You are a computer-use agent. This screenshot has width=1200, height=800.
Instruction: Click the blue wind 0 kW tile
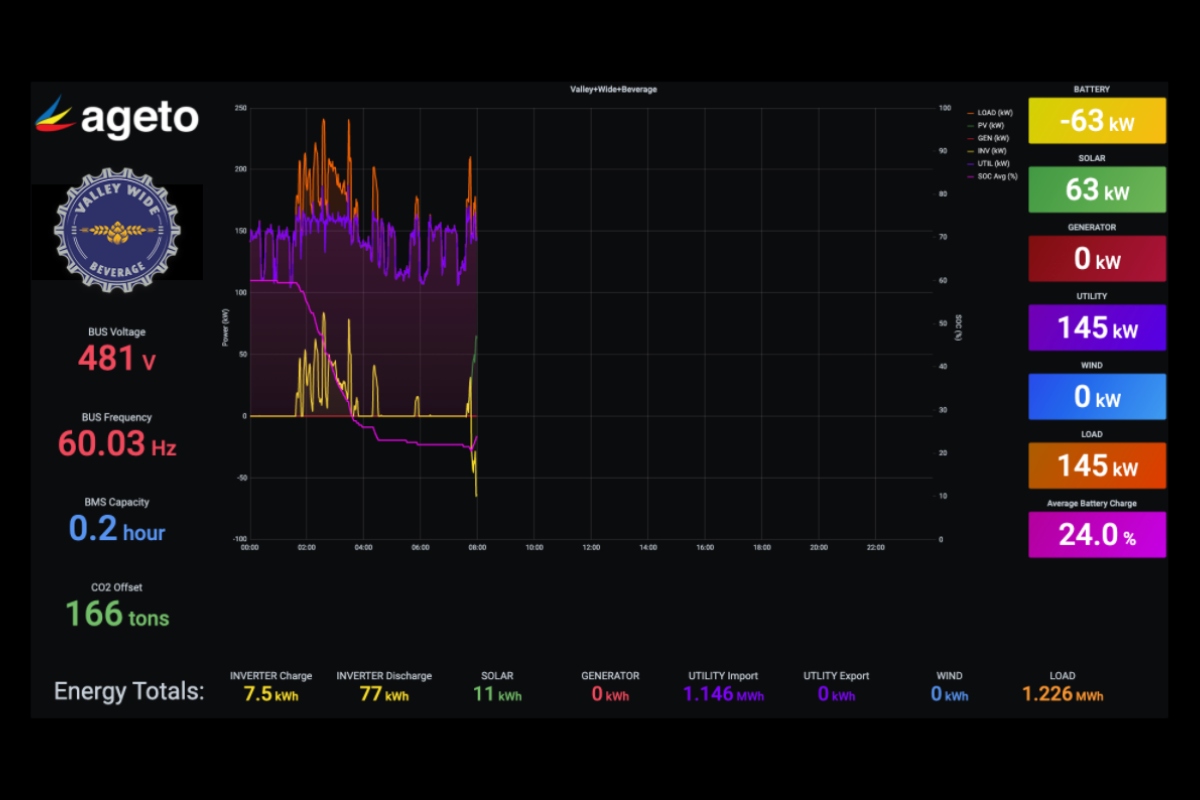1096,397
